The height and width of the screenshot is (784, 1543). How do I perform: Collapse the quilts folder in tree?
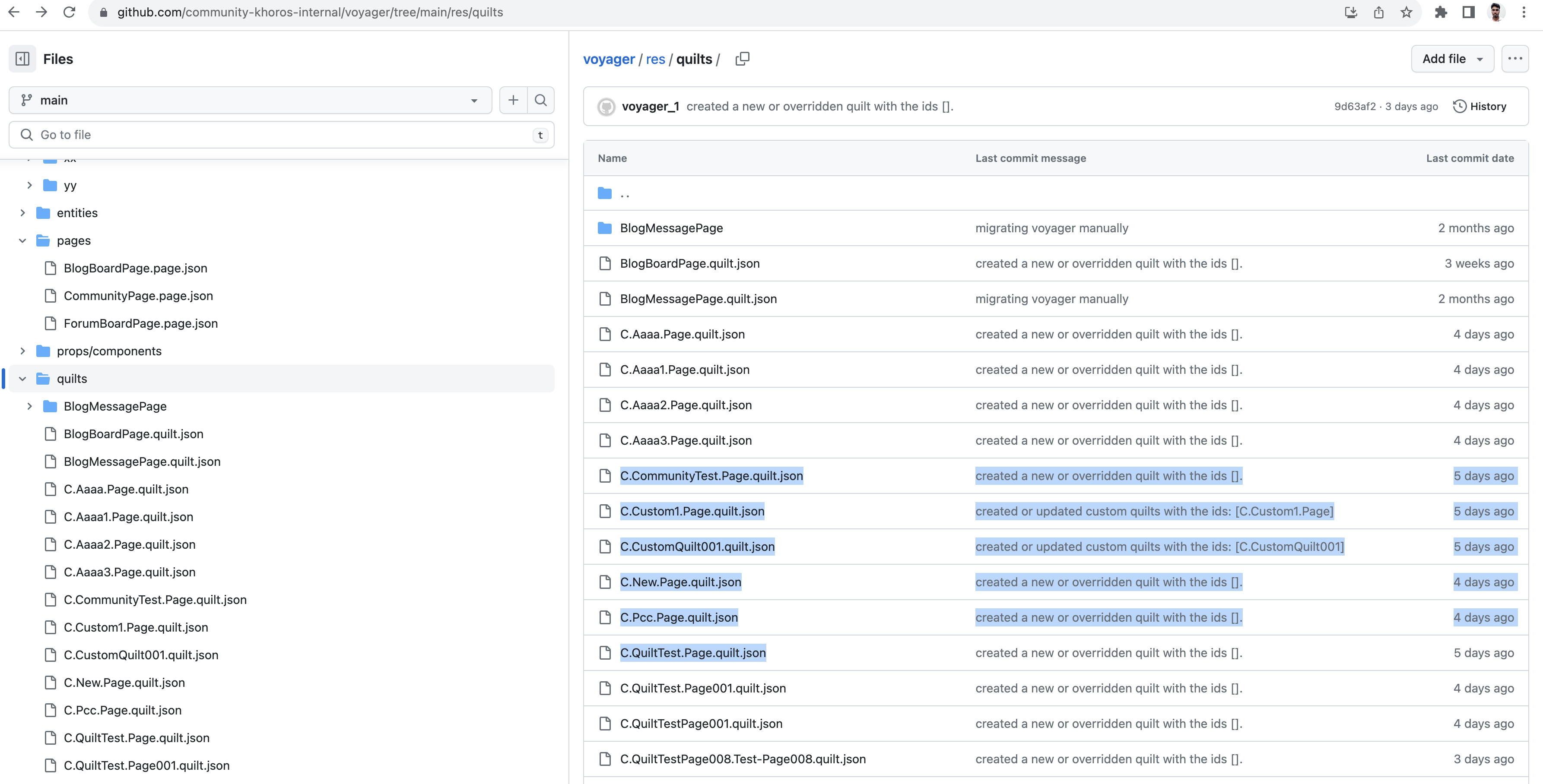click(22, 378)
